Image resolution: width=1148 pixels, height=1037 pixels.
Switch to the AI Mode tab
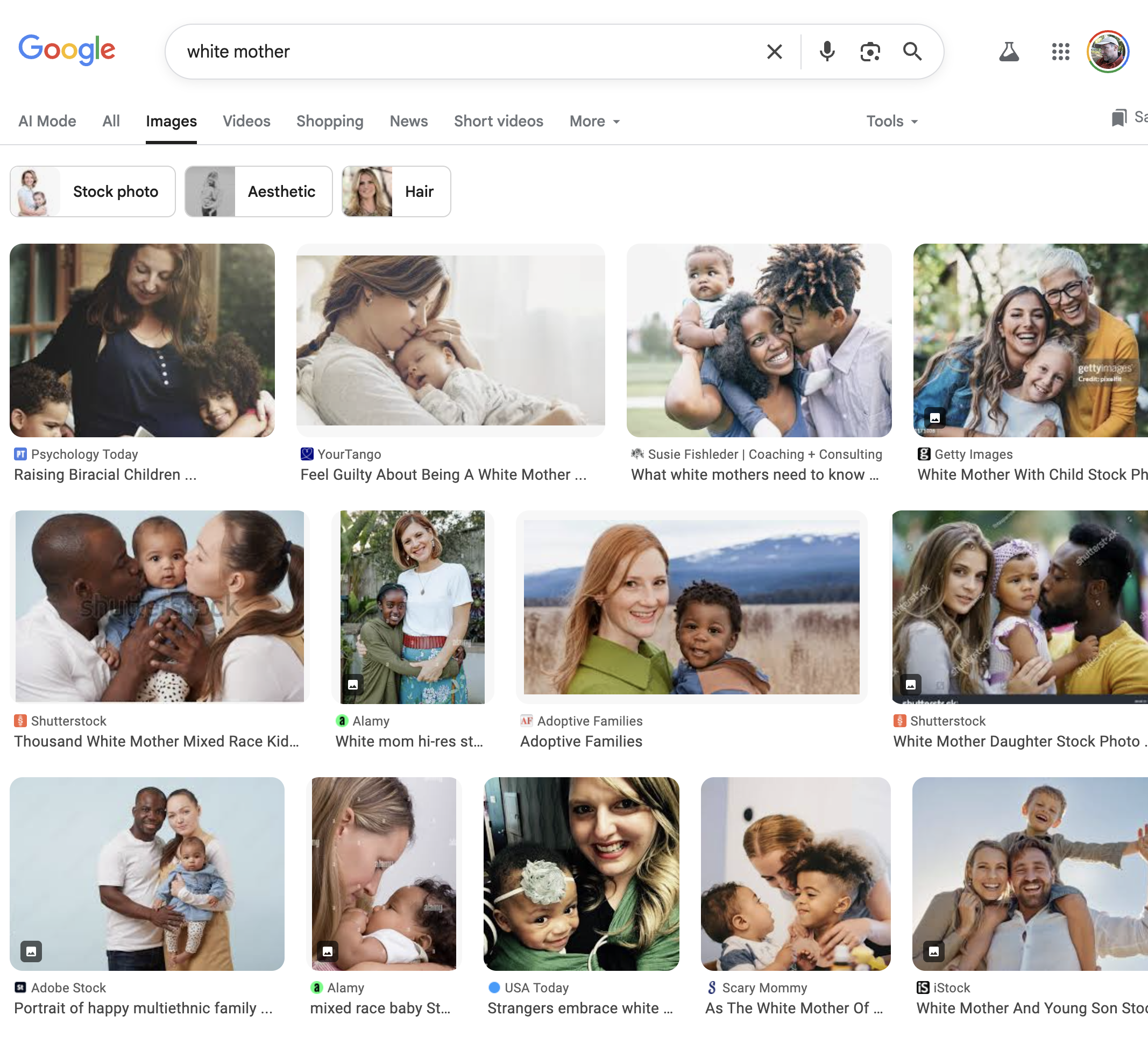click(47, 122)
